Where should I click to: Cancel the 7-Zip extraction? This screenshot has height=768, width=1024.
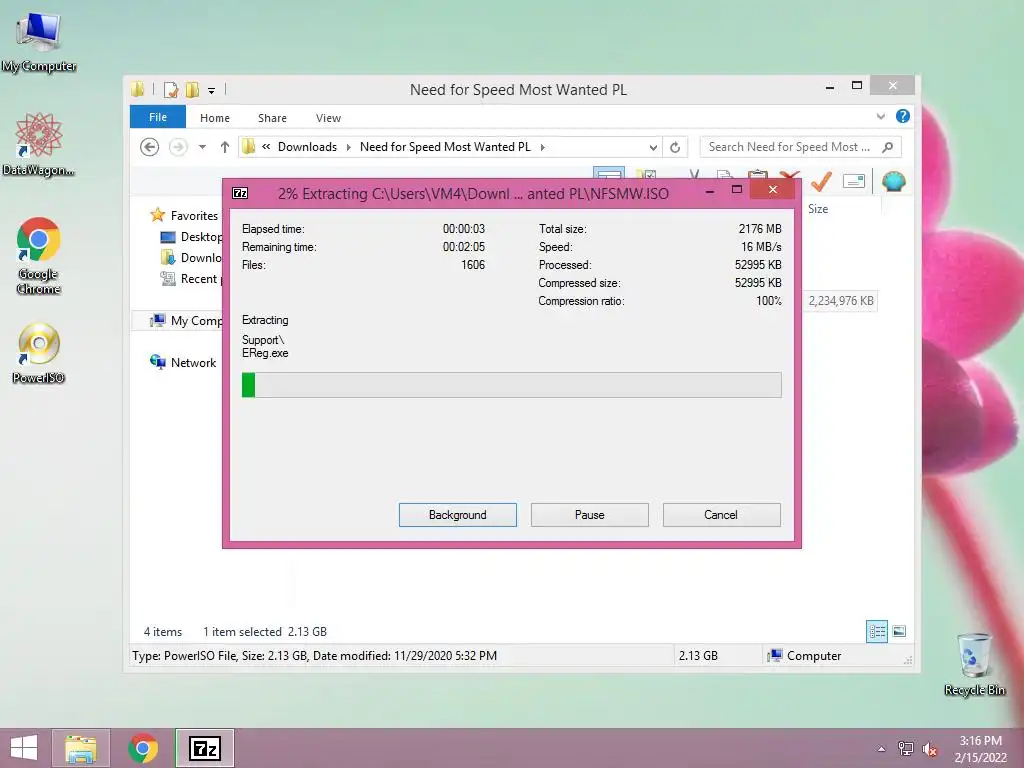pos(721,515)
